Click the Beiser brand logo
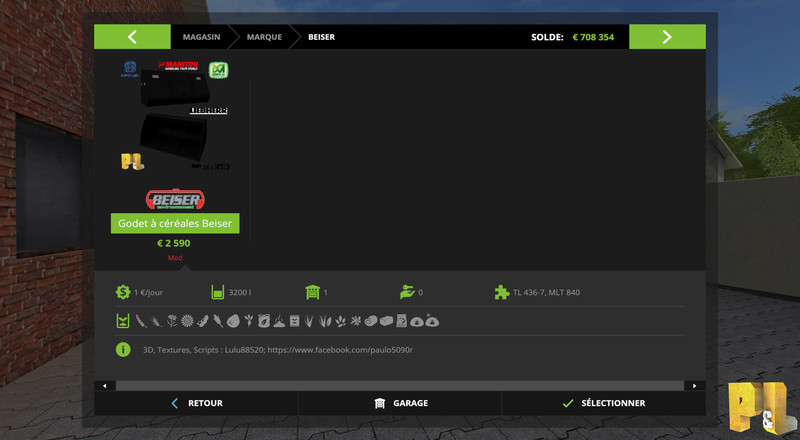The height and width of the screenshot is (440, 800). pos(175,199)
